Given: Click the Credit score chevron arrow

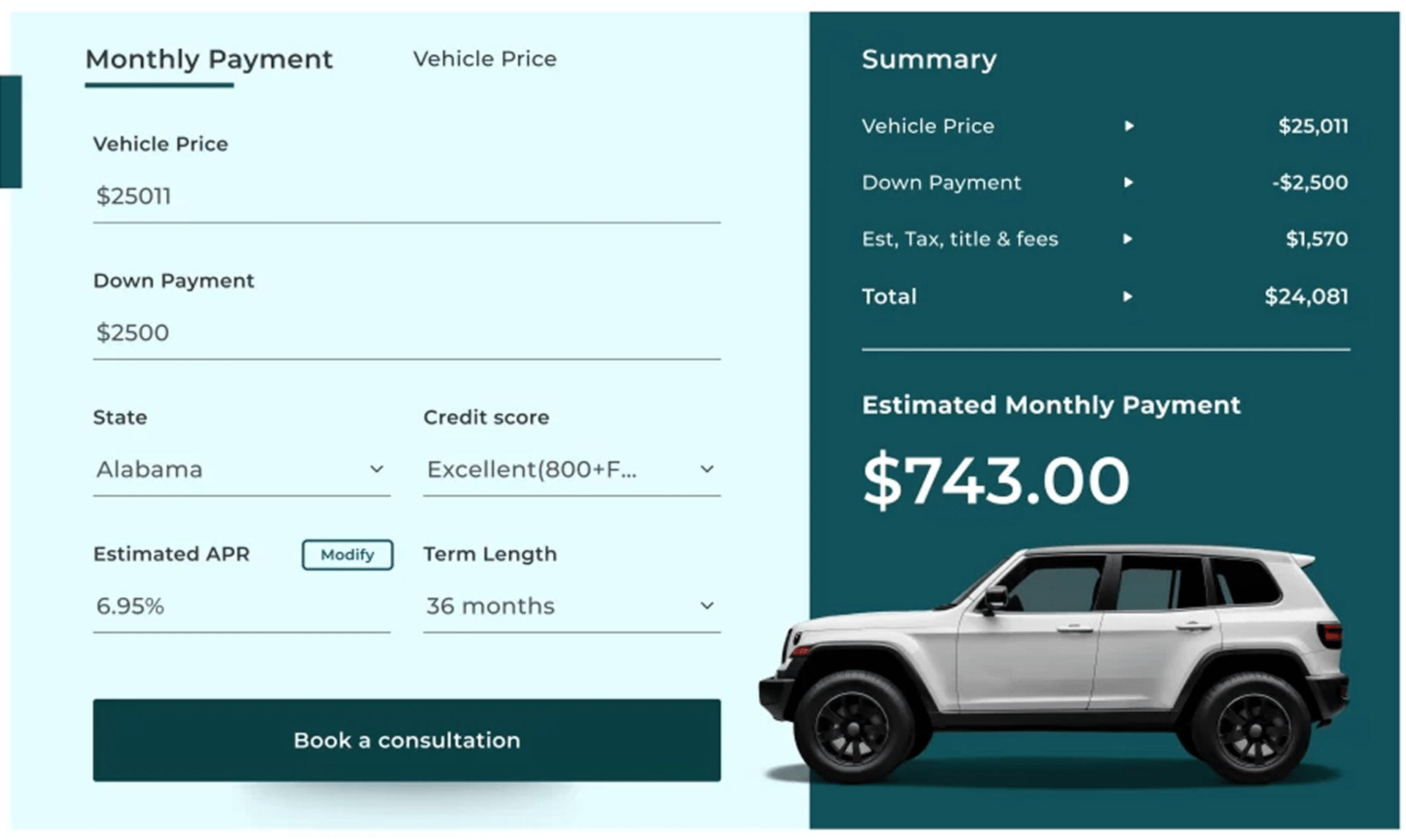Looking at the screenshot, I should (x=707, y=469).
